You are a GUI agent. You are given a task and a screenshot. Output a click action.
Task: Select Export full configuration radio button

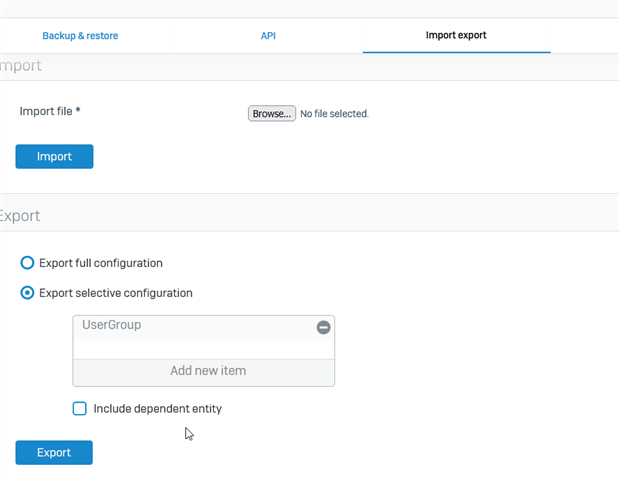[27, 263]
